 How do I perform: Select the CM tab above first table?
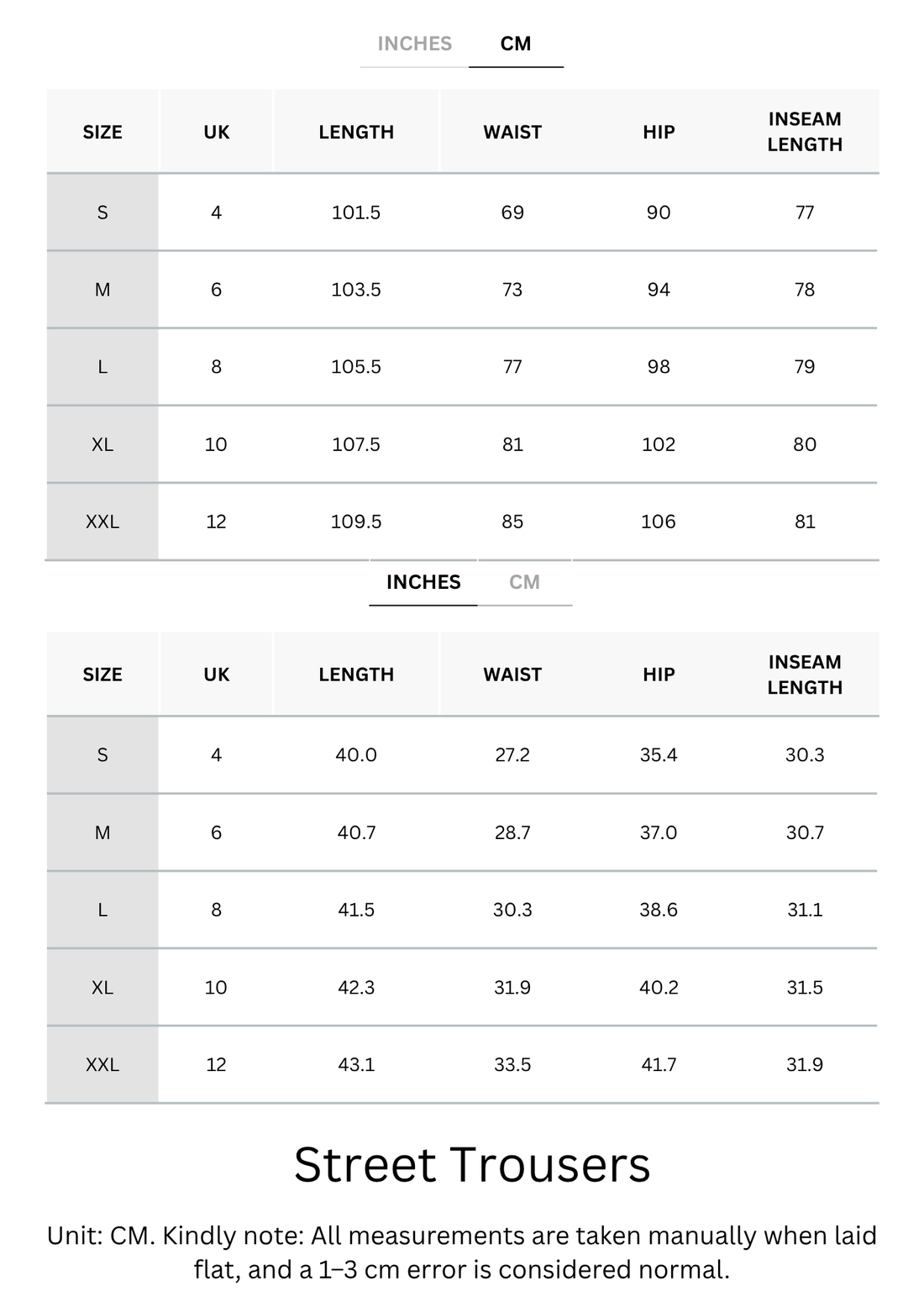[x=516, y=44]
